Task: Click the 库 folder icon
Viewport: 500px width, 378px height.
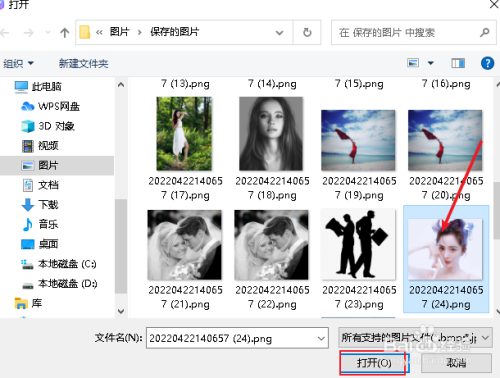Action: [x=21, y=303]
